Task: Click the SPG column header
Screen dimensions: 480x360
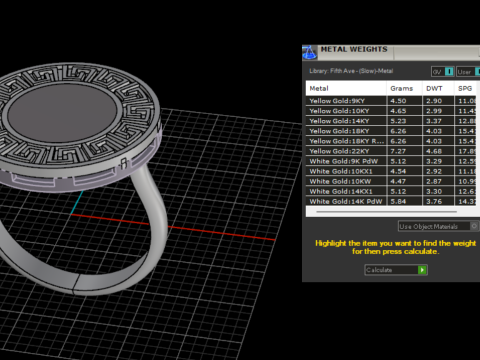Action: (465, 88)
